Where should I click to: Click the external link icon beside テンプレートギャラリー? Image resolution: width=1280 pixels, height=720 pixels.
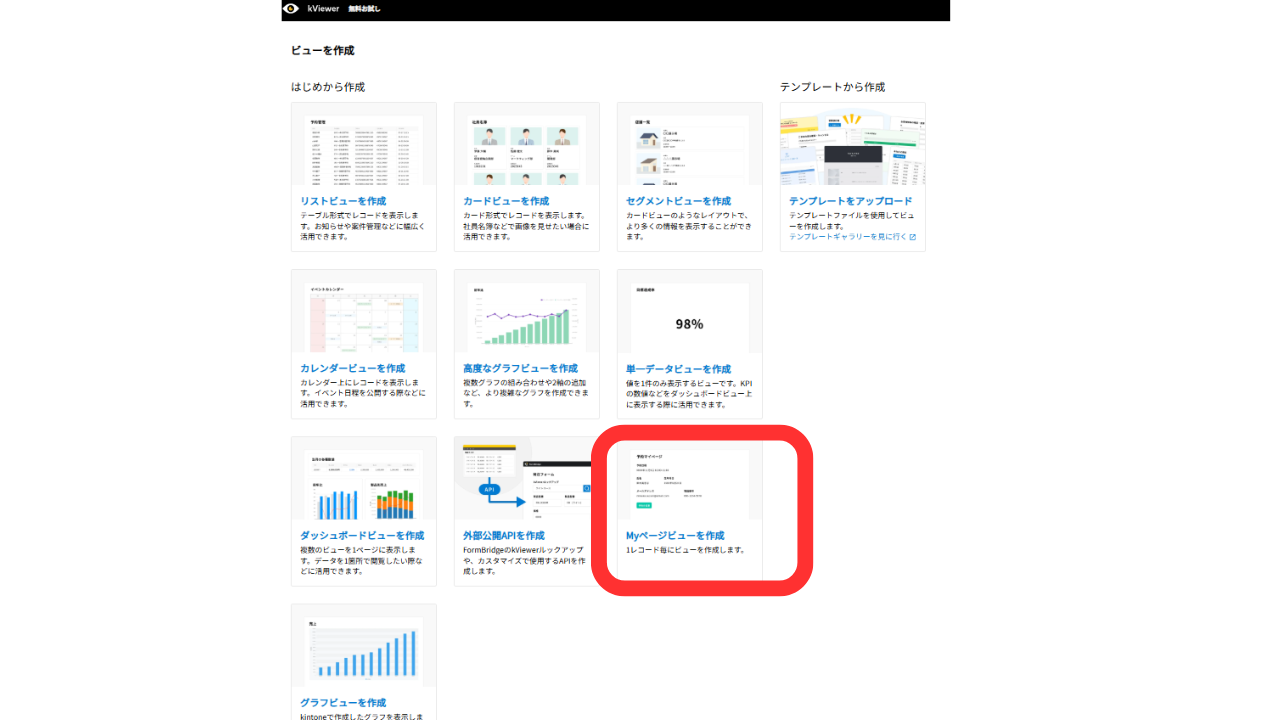coord(913,236)
